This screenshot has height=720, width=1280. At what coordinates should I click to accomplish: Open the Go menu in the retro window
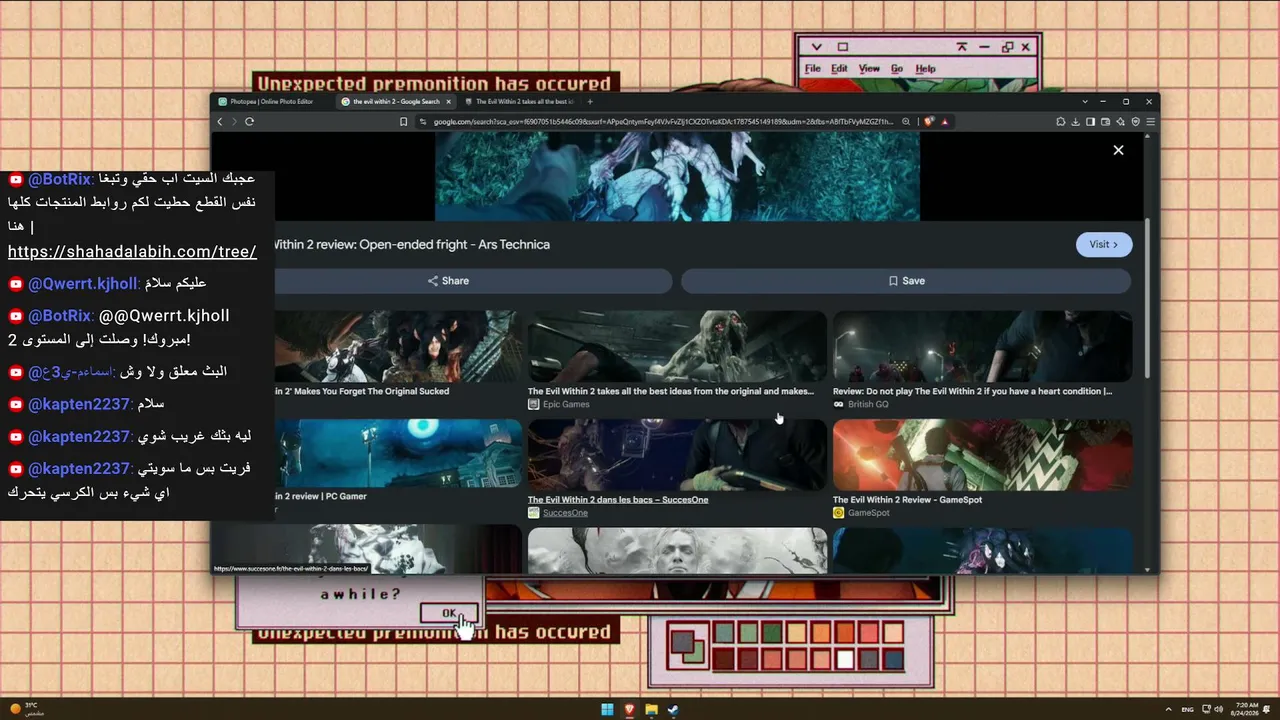(897, 69)
